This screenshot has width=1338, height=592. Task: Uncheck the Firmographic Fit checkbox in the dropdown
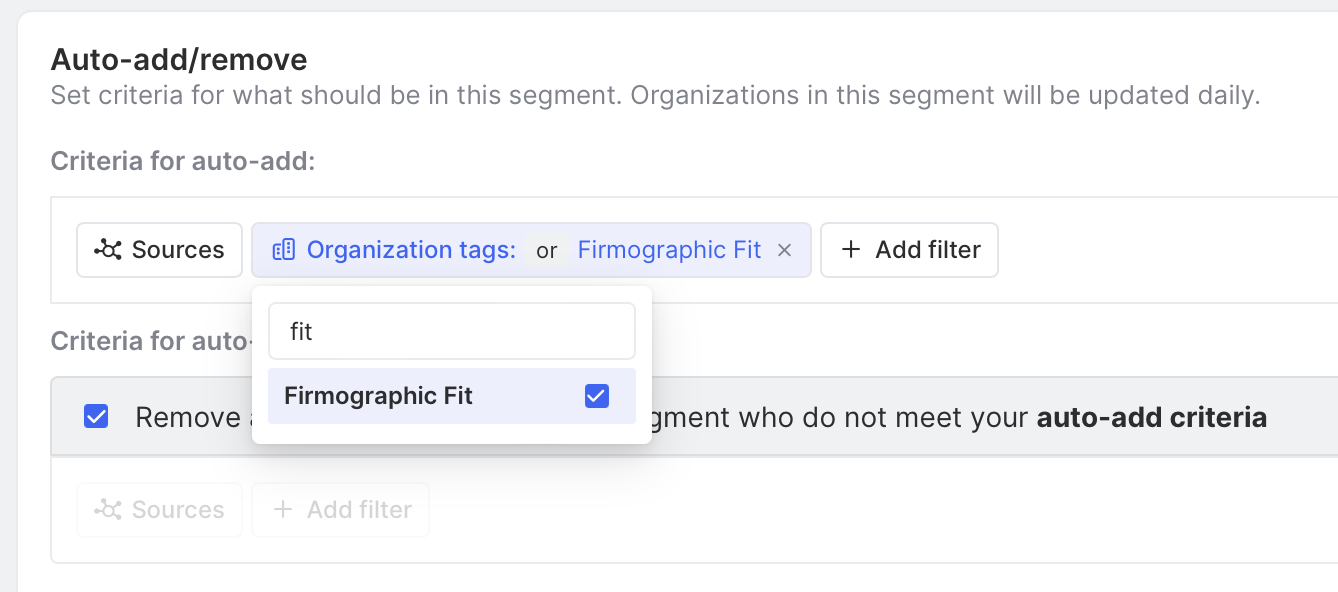click(x=596, y=396)
